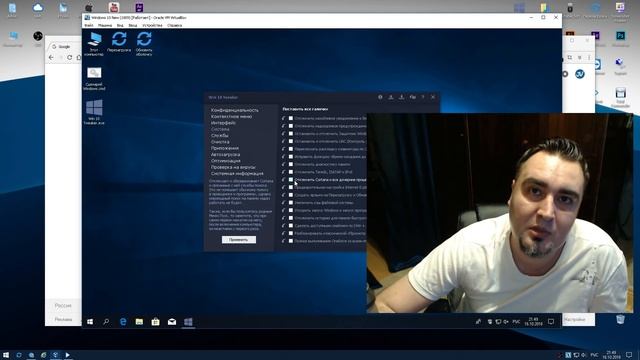The image size is (640, 360).
Task: Open the 'Справка' menu in VirtualBox
Action: (174, 25)
